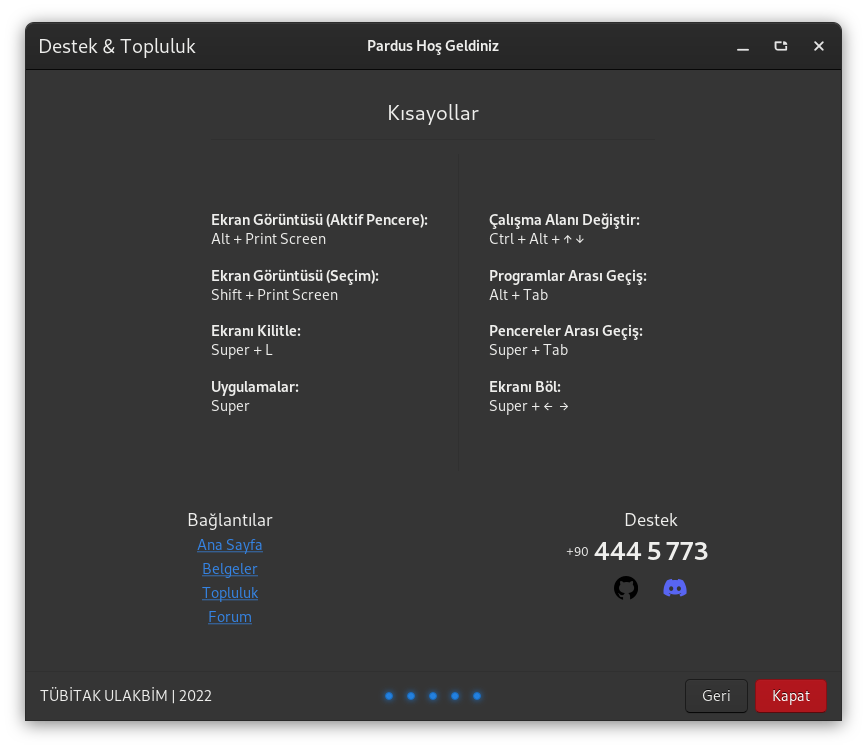867x749 pixels.
Task: Click the support phone number 444 5 773
Action: [x=651, y=551]
